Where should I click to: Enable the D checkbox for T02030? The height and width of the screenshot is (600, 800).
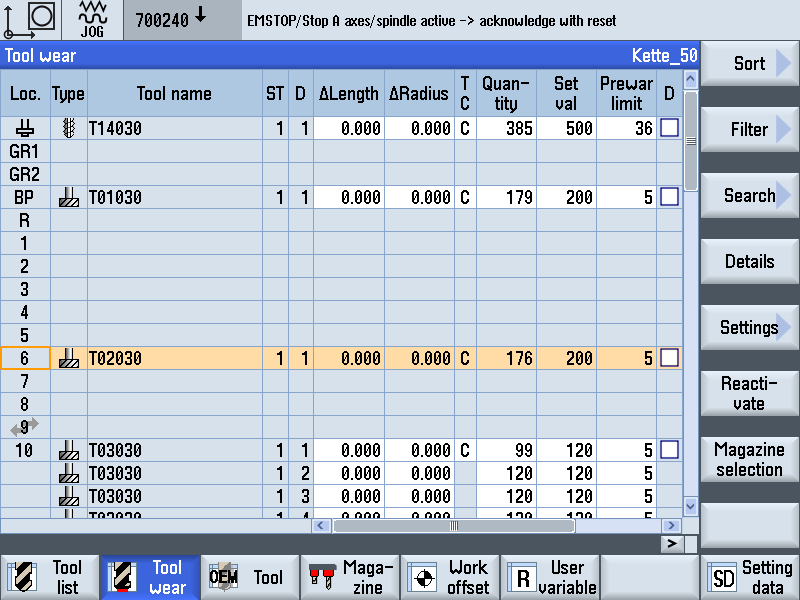(669, 358)
